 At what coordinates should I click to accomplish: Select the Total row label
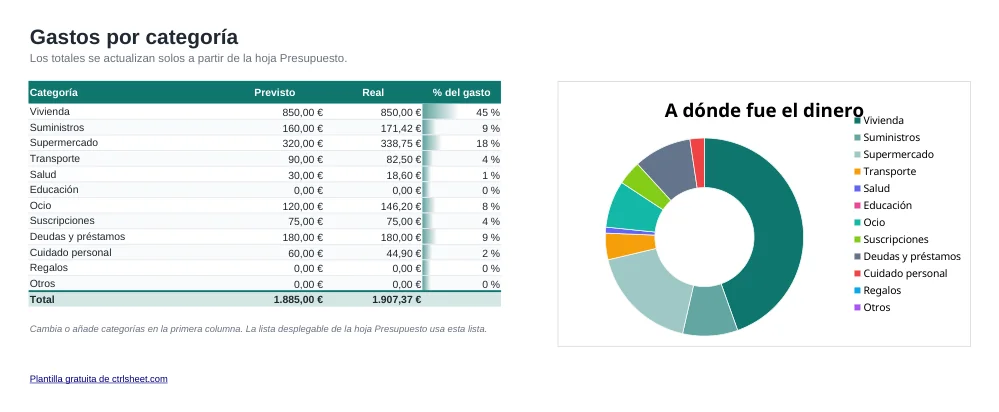tap(42, 299)
